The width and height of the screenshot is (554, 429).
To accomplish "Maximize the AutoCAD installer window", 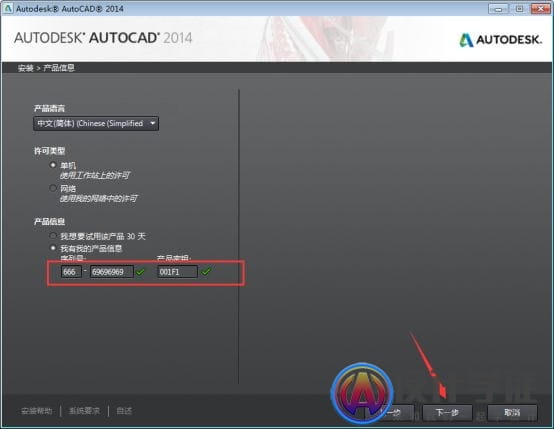I will click(519, 8).
